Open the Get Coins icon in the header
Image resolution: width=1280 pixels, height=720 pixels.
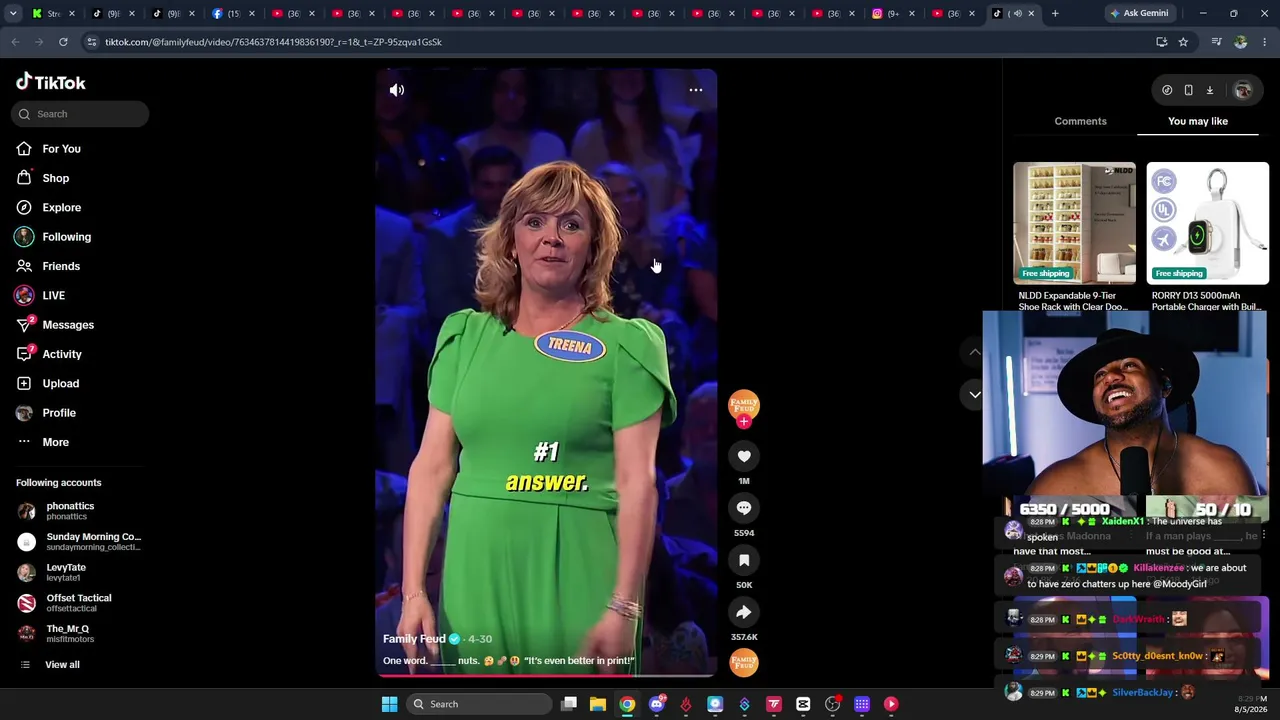pyautogui.click(x=1167, y=90)
